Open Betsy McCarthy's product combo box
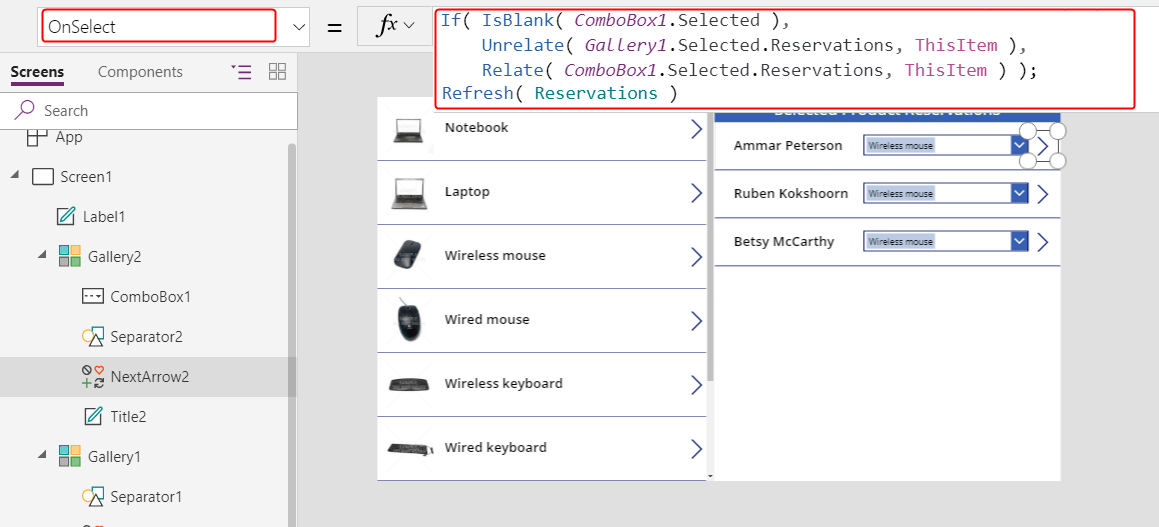This screenshot has width=1159, height=527. pos(945,242)
